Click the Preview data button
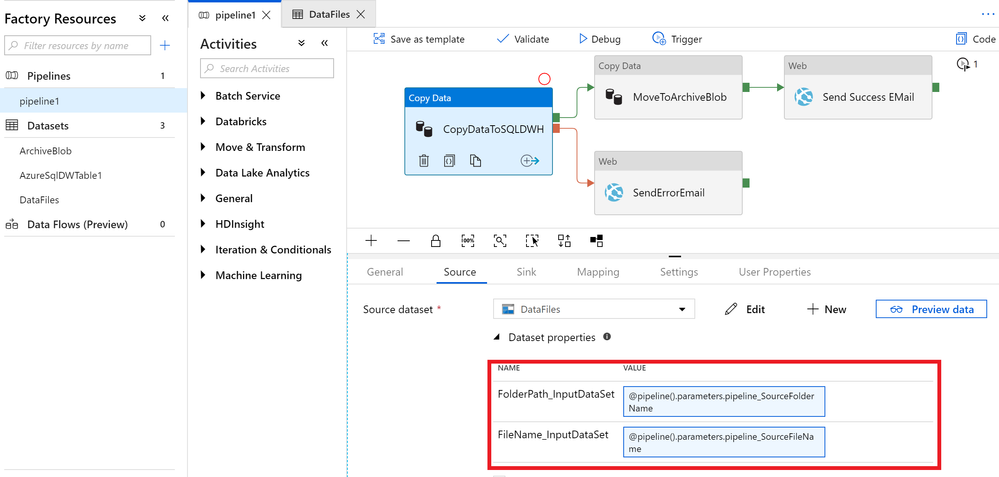The width and height of the screenshot is (999, 477). tap(931, 310)
